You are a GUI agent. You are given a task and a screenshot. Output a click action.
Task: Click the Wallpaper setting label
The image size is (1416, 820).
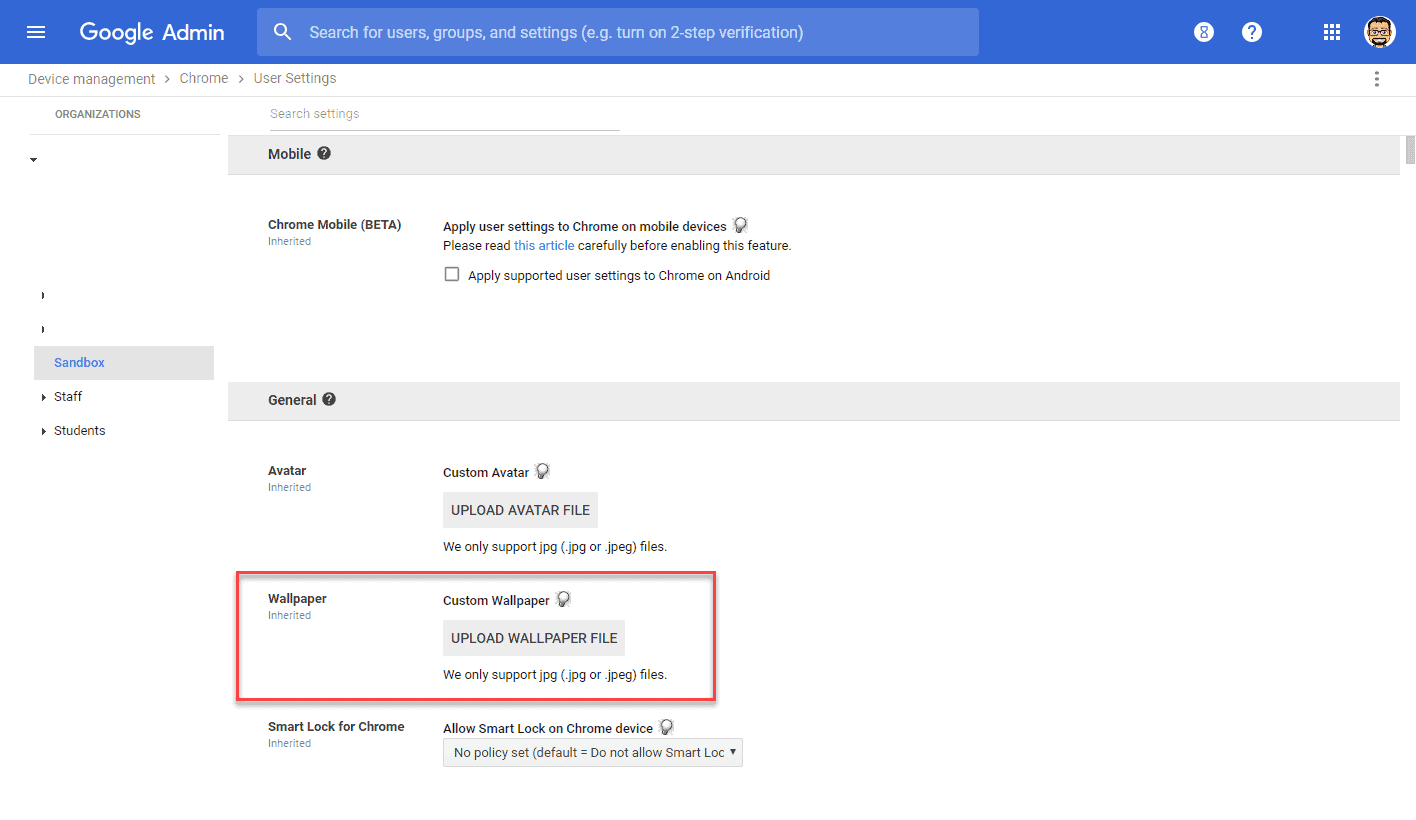point(297,599)
